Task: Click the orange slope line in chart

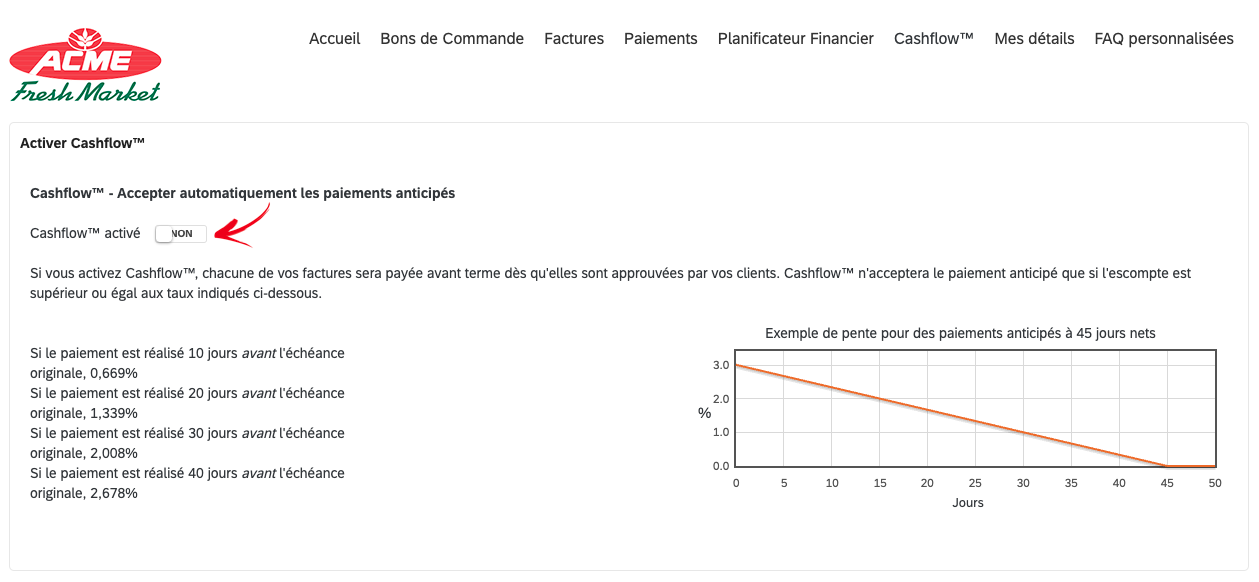Action: click(x=950, y=415)
